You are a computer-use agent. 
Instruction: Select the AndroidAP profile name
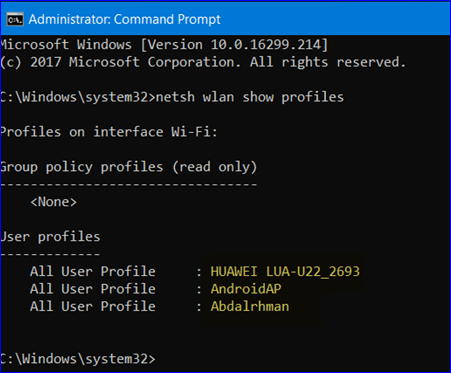(246, 289)
